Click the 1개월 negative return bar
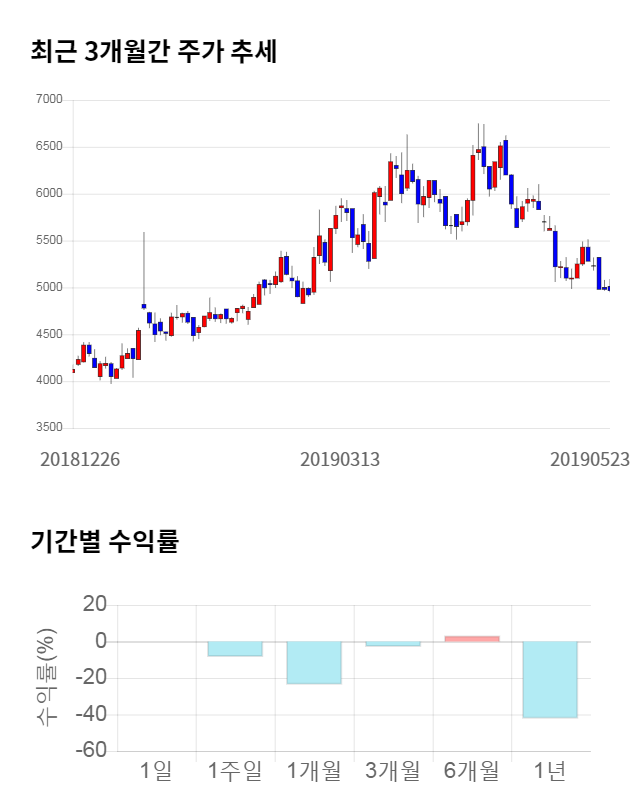The image size is (640, 810). 314,662
